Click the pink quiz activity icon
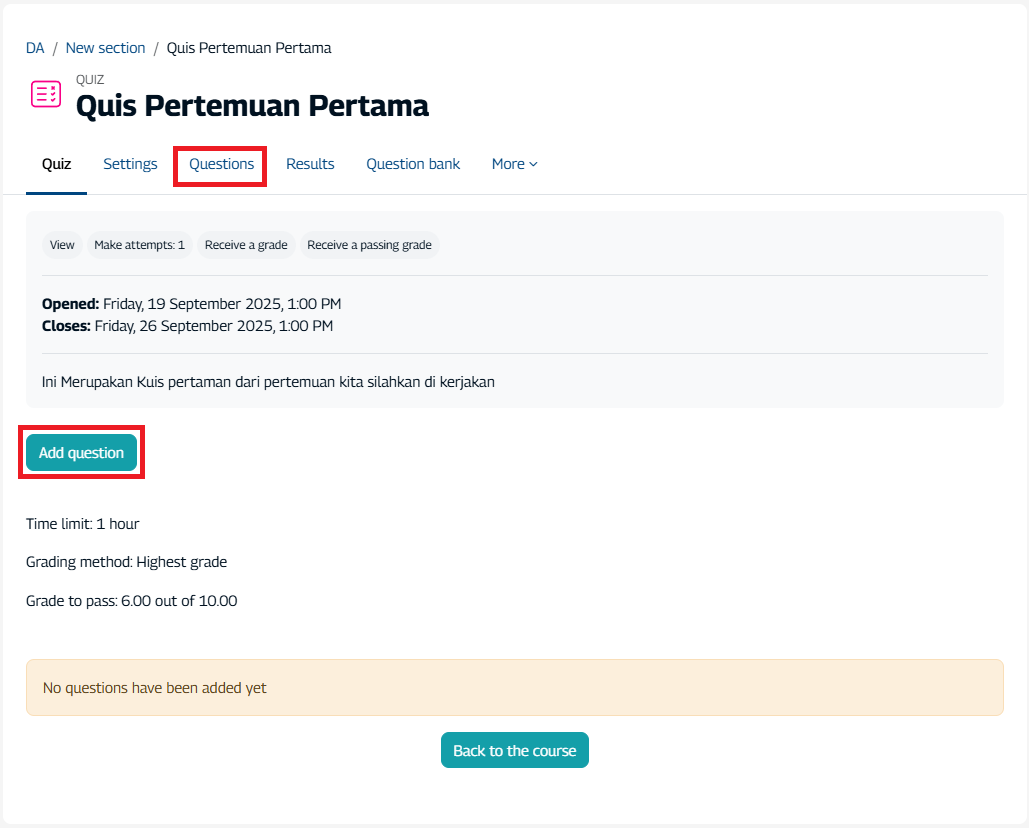The width and height of the screenshot is (1029, 828). (x=45, y=93)
